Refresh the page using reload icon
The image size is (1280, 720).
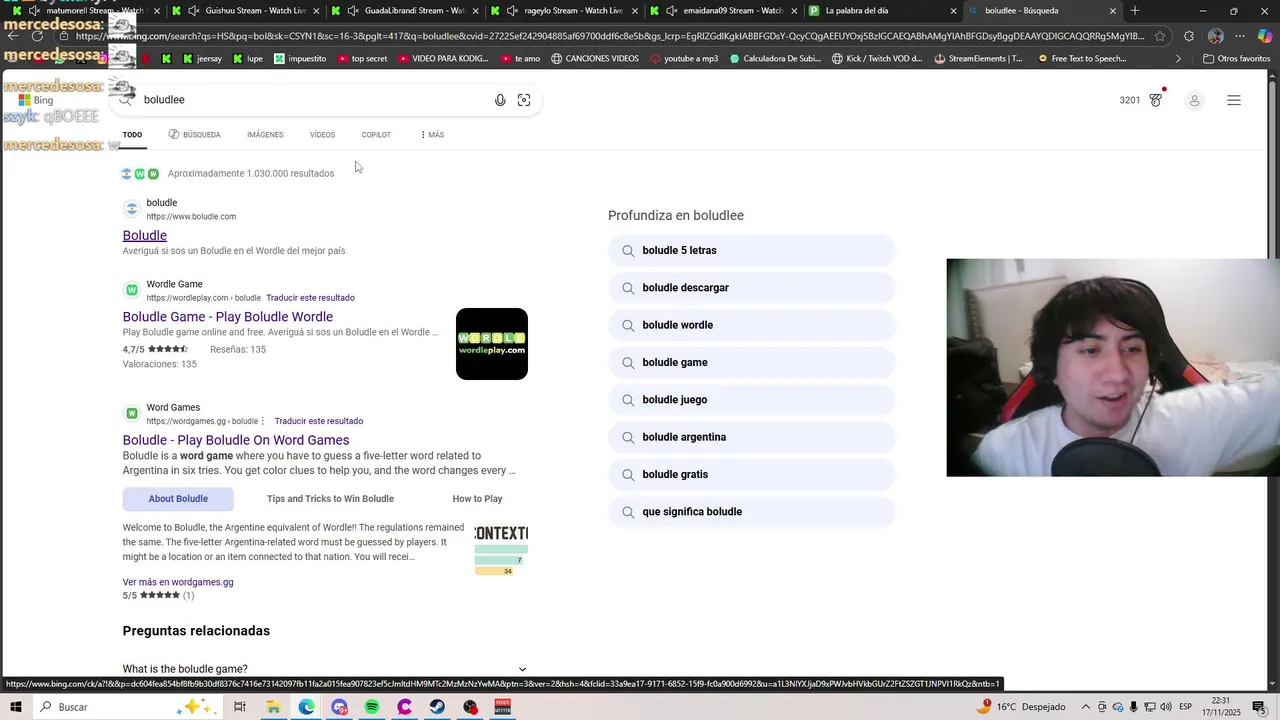(38, 36)
